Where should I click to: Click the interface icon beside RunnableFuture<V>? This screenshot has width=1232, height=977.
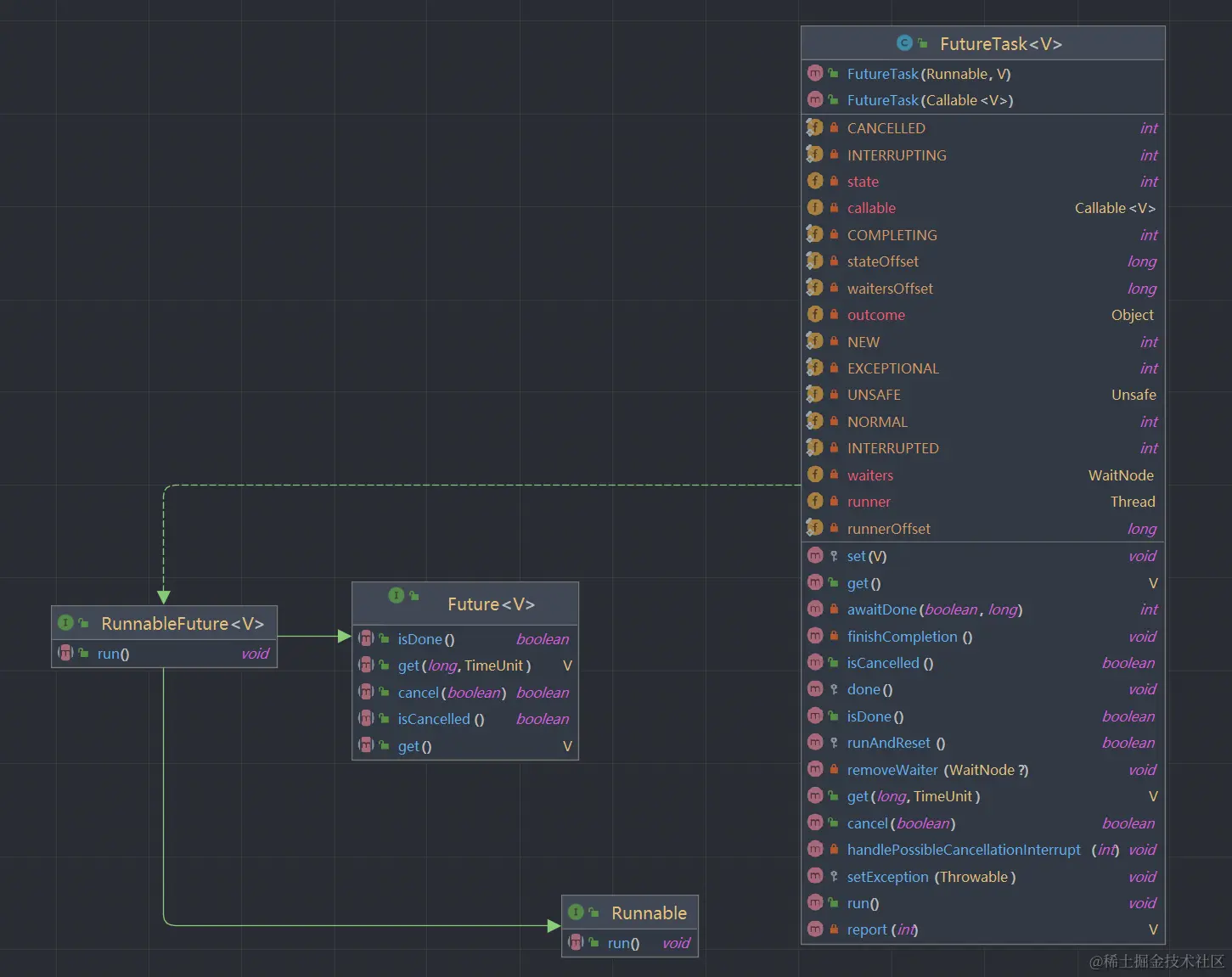tap(65, 623)
